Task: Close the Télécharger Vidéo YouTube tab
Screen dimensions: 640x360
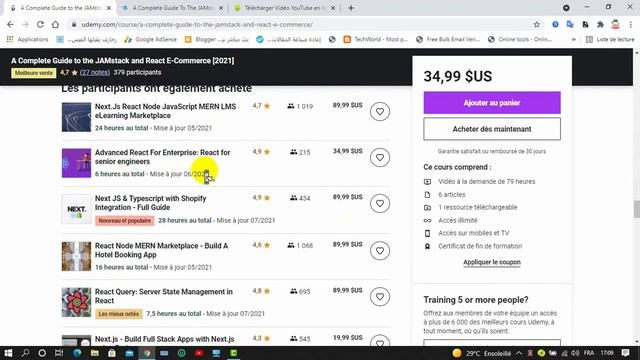Action: tap(333, 8)
